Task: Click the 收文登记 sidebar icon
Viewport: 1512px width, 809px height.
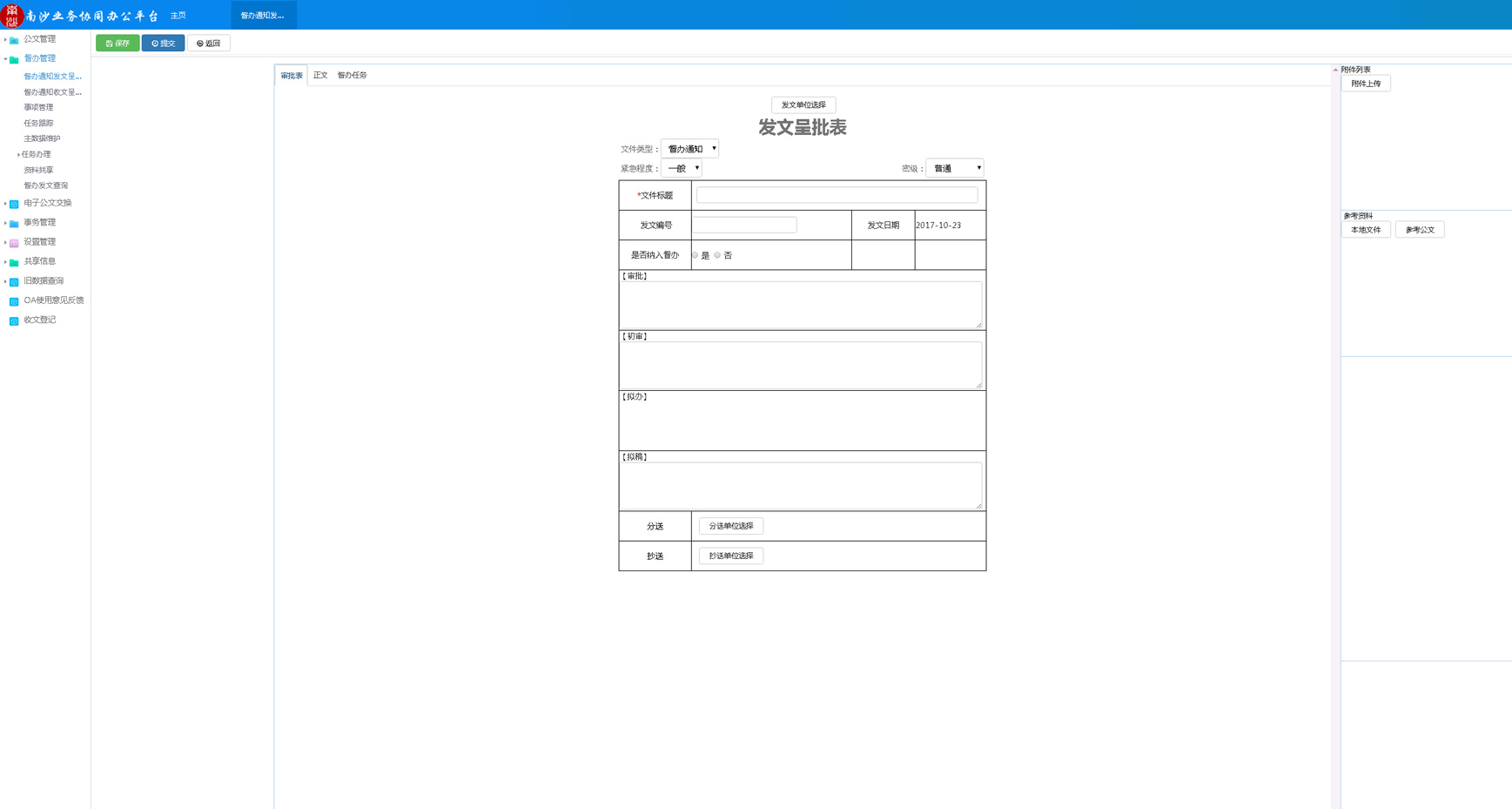Action: coord(14,320)
